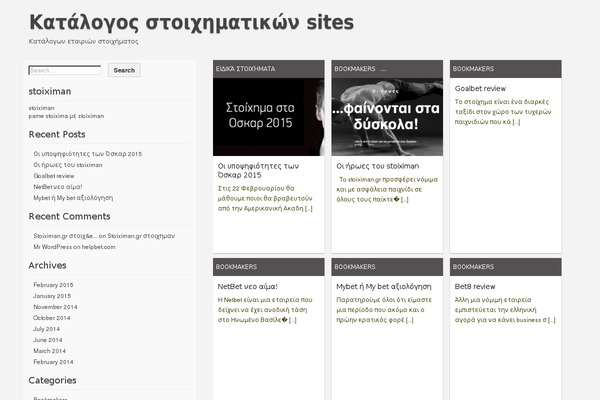Viewport: 600px width, 400px height.
Task: Open NetBet νεο αίμα! card title
Action: (248, 287)
